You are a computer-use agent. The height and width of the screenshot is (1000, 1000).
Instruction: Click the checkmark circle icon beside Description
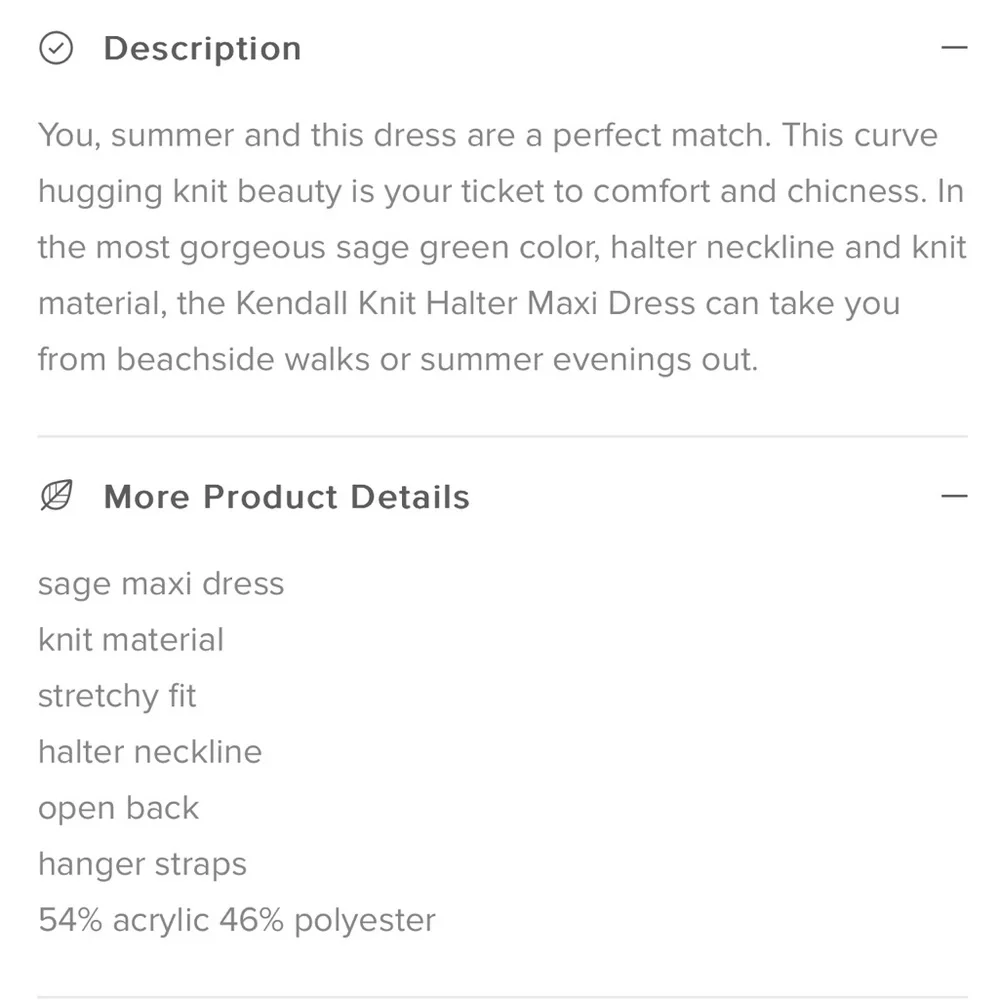pyautogui.click(x=56, y=48)
